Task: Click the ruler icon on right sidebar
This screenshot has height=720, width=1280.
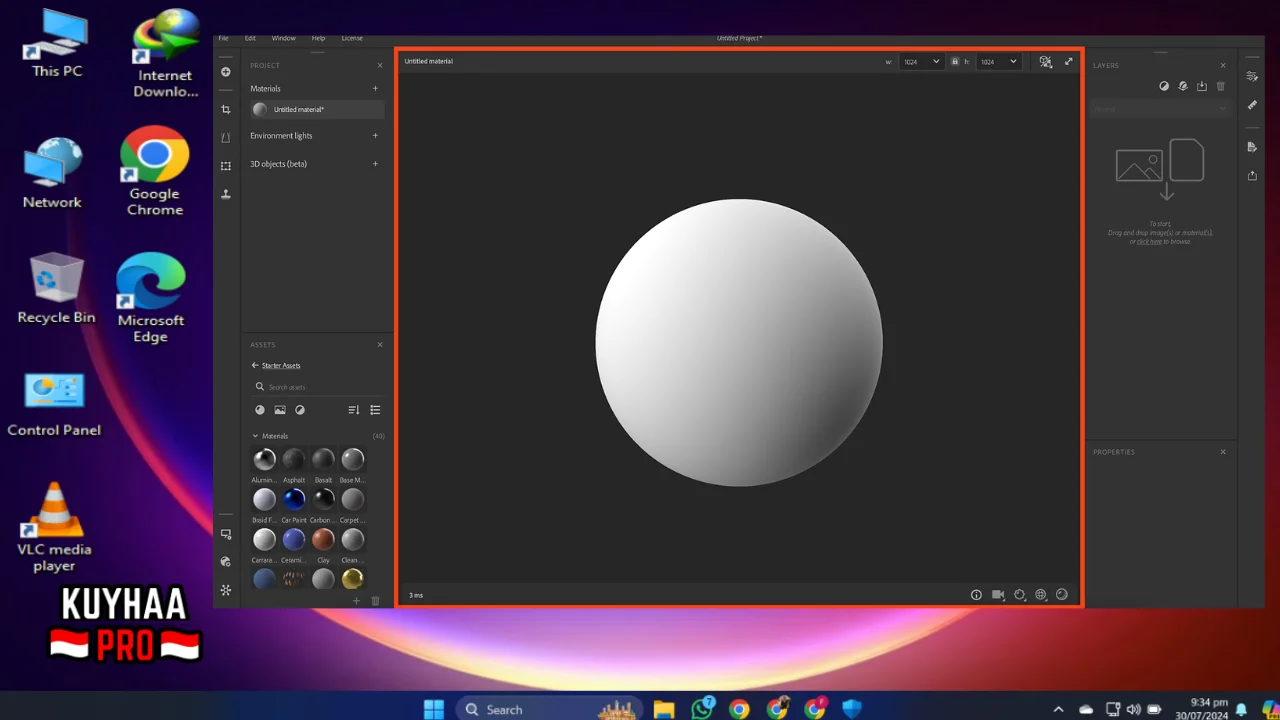Action: [x=1252, y=105]
